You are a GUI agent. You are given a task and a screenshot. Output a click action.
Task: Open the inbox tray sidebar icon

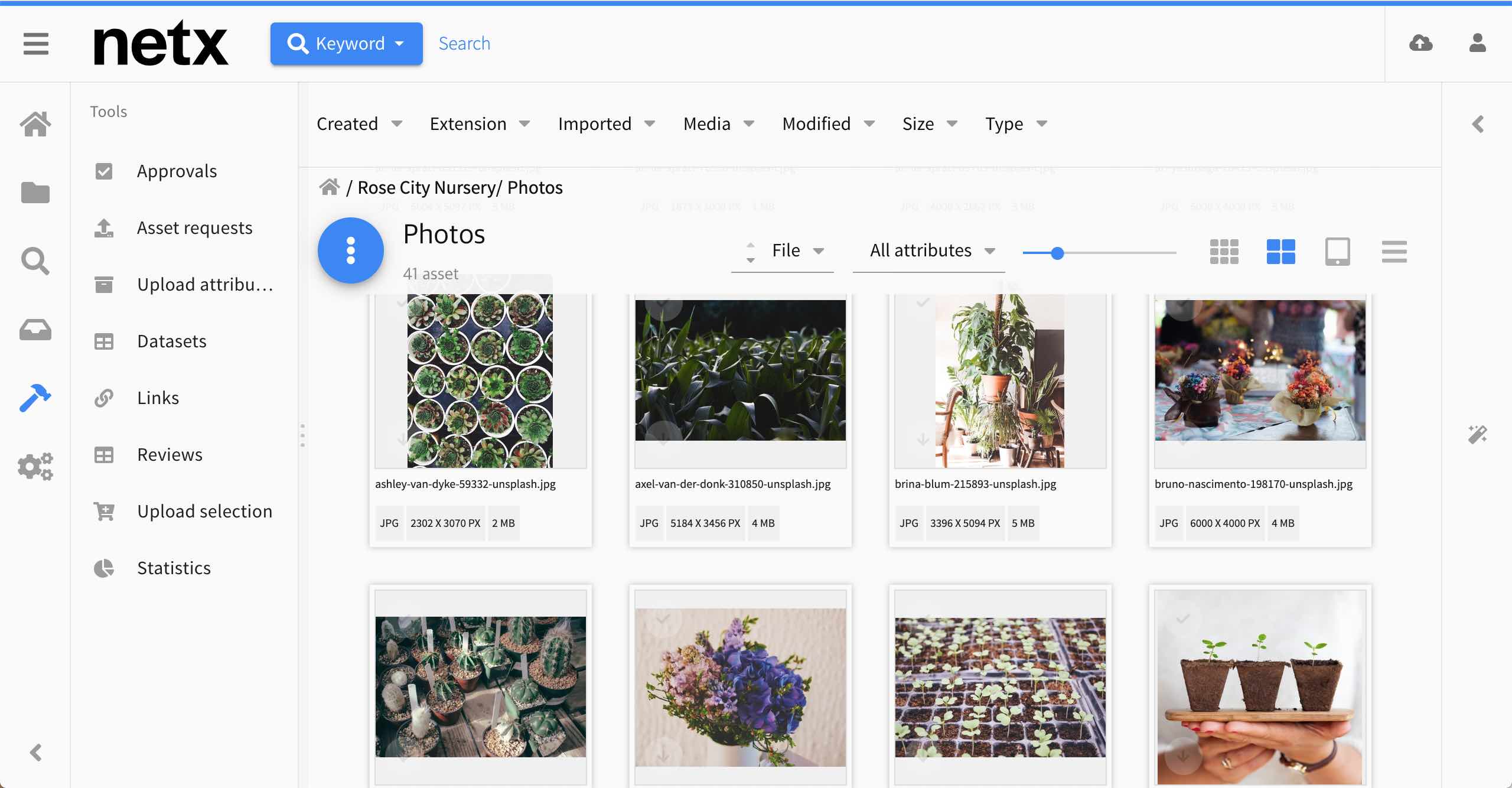pyautogui.click(x=35, y=330)
